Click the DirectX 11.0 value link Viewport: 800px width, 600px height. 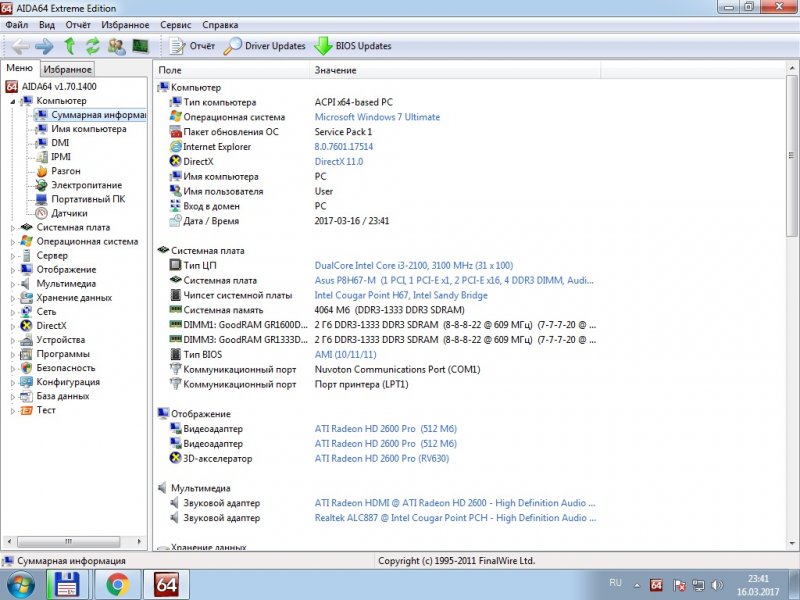tap(339, 161)
